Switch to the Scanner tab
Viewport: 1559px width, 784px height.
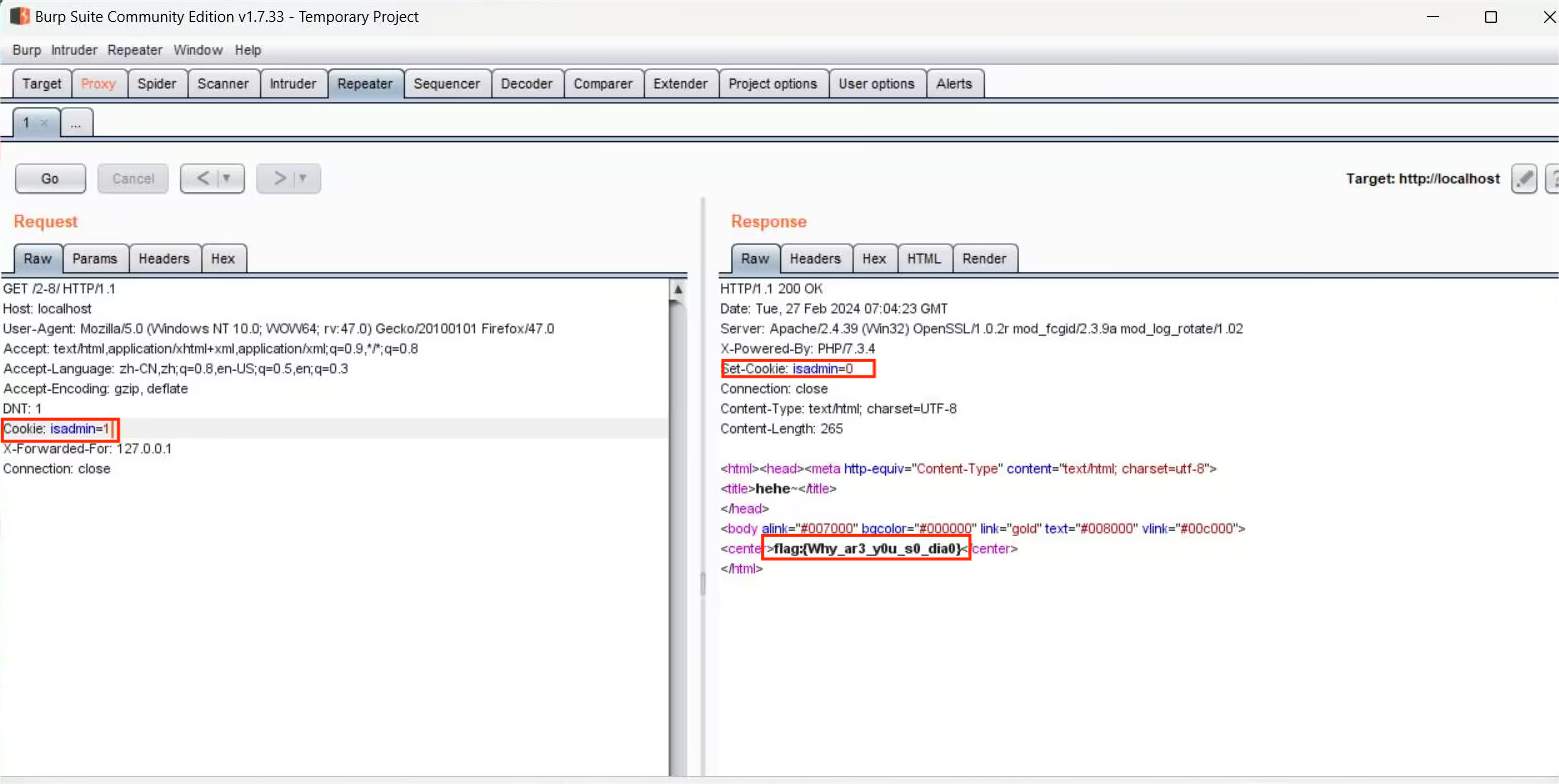click(x=223, y=84)
